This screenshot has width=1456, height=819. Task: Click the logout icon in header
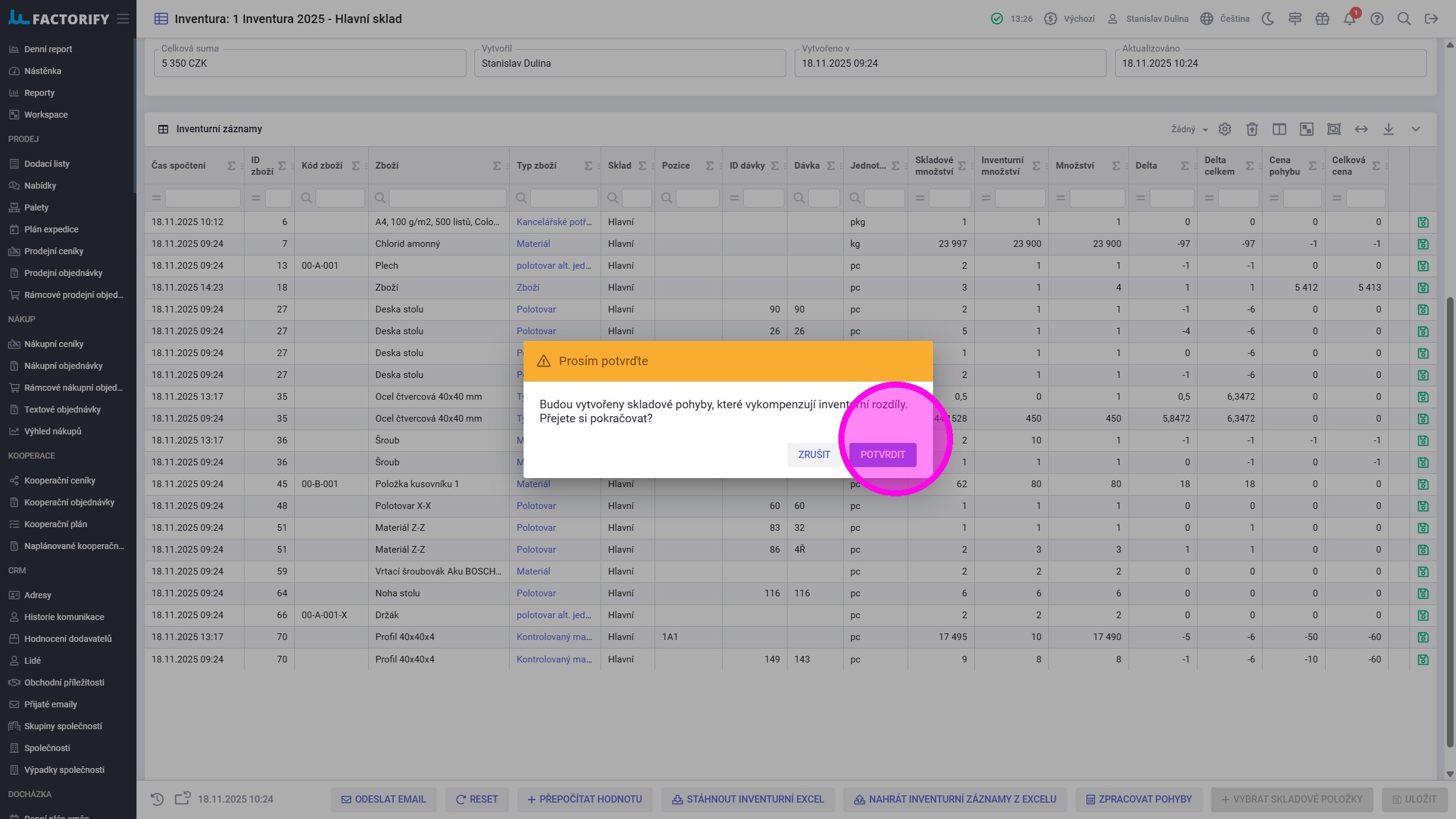pyautogui.click(x=1431, y=19)
